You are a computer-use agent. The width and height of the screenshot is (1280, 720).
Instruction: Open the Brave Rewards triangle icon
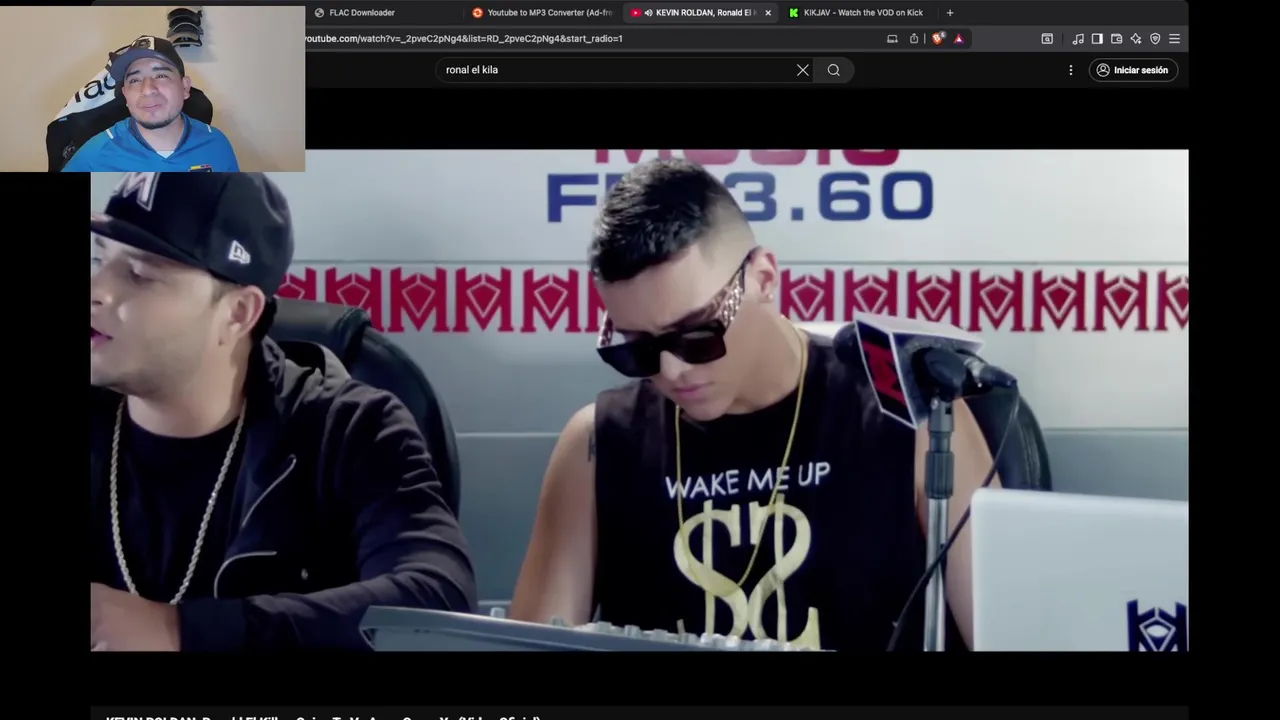pos(958,39)
